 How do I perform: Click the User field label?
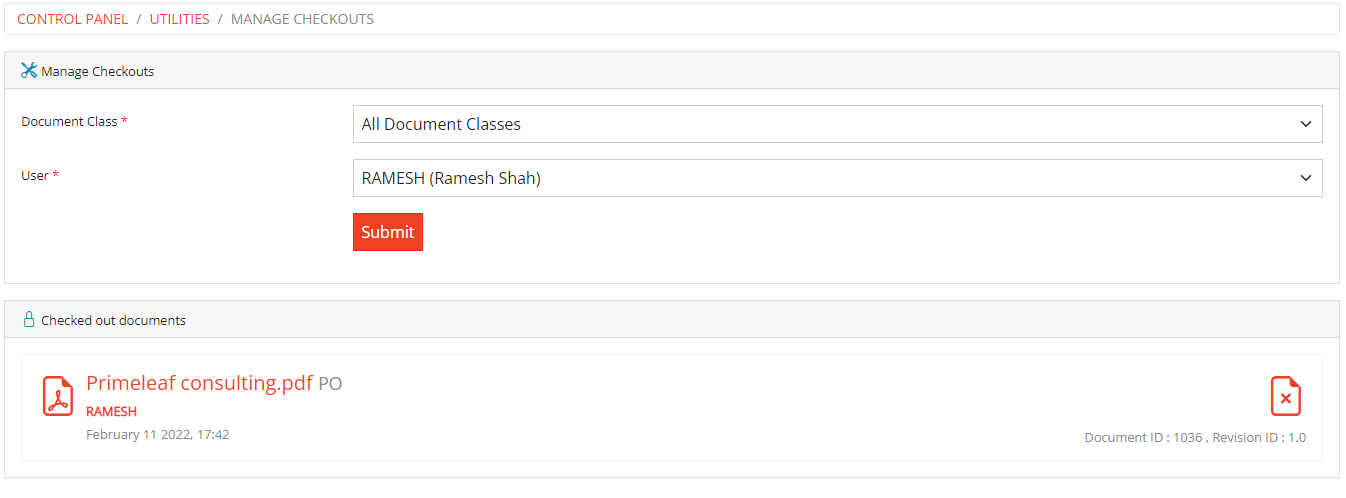pyautogui.click(x=35, y=175)
